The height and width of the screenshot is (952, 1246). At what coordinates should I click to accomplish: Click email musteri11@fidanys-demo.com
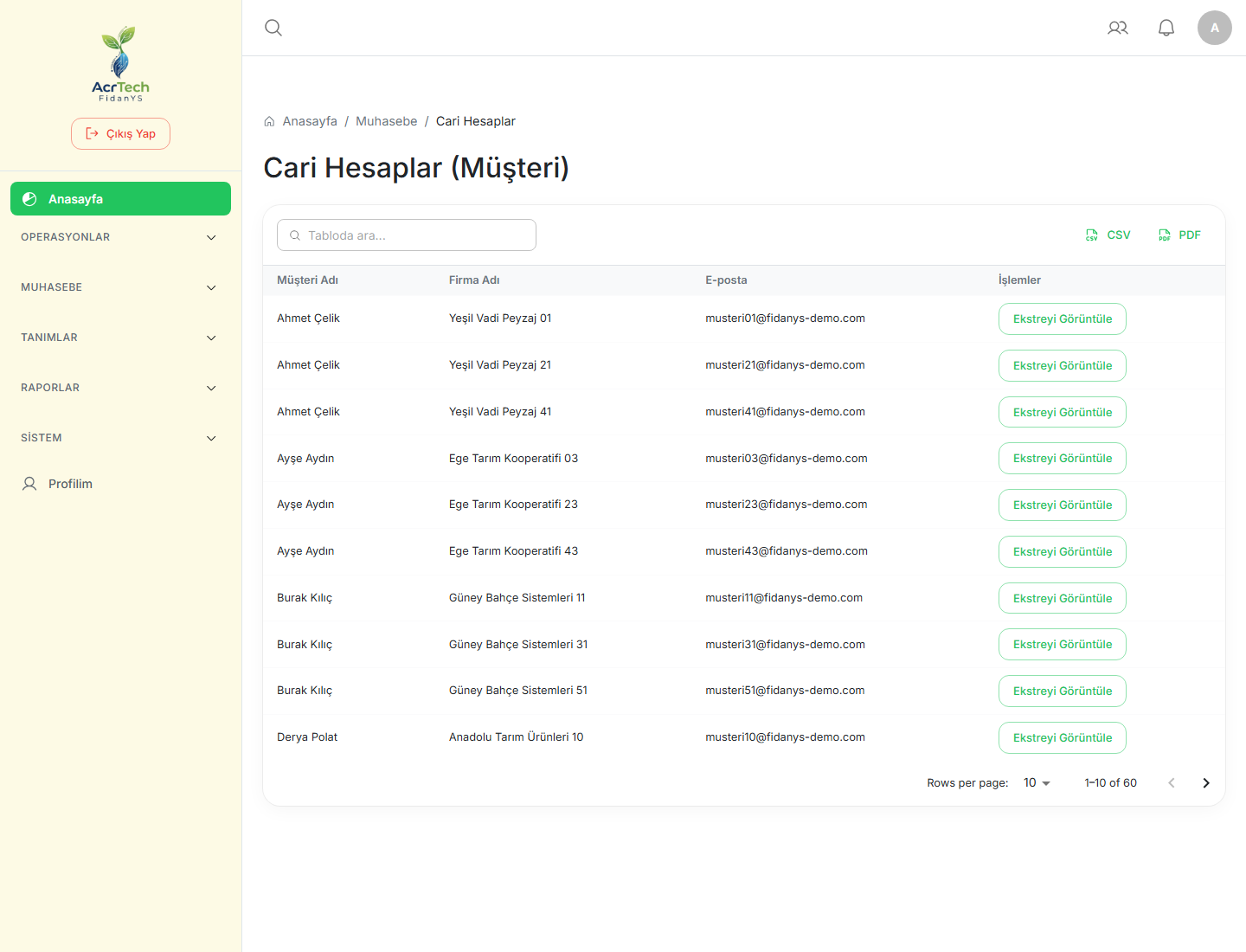tap(784, 598)
